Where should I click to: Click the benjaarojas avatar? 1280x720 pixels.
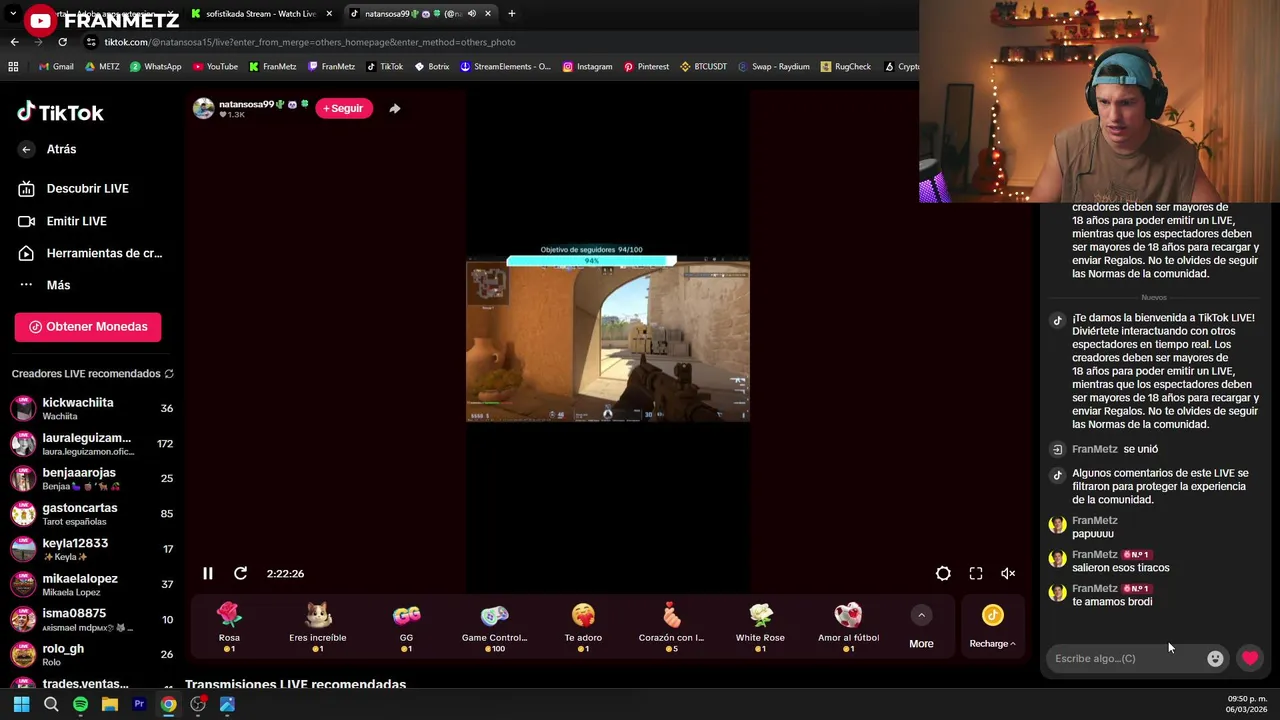(x=23, y=479)
